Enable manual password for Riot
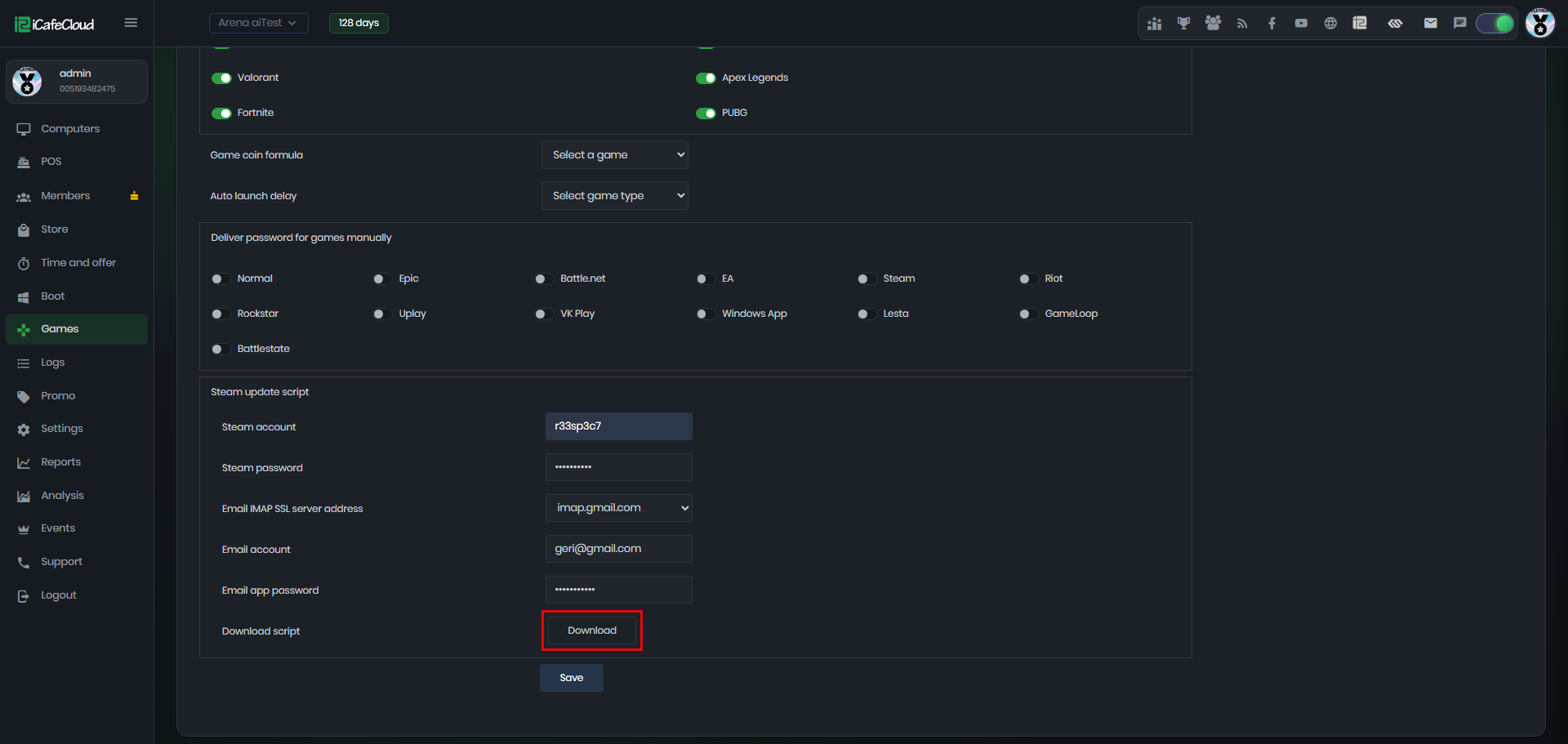The width and height of the screenshot is (1568, 744). (1028, 279)
